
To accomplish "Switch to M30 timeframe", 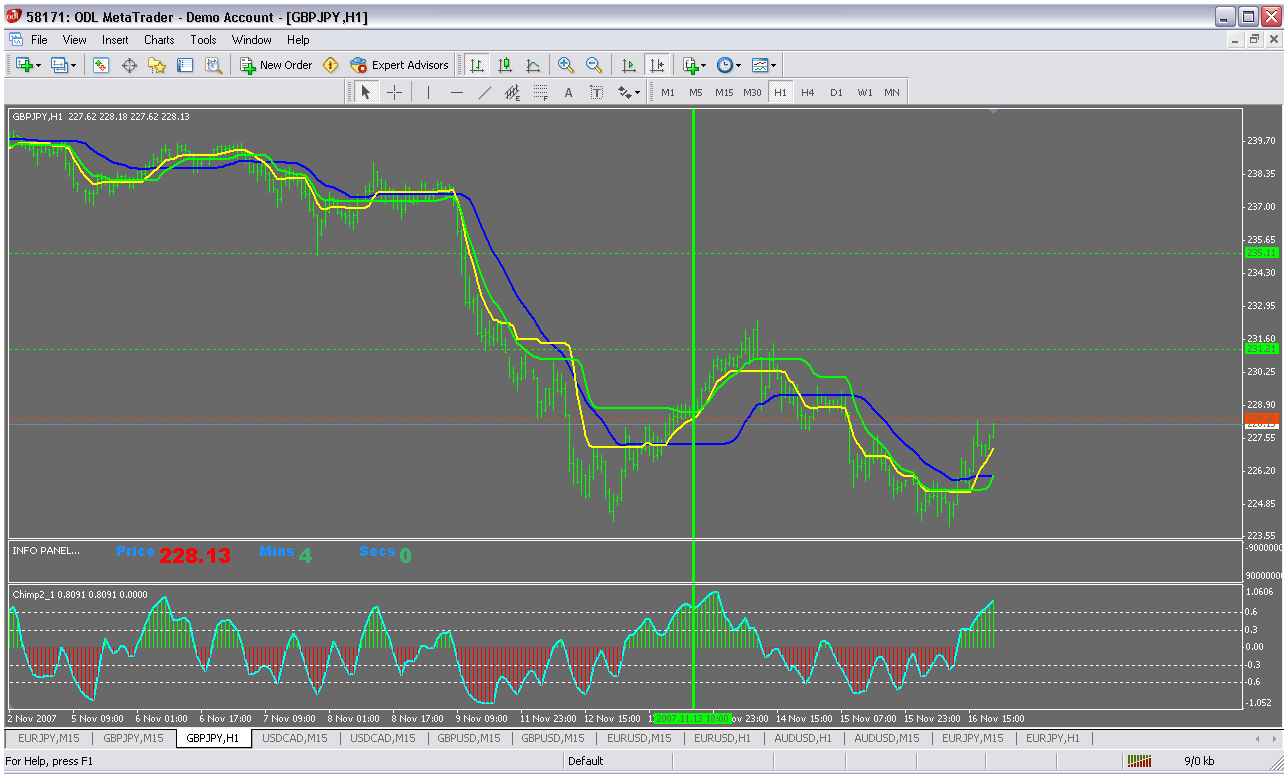I will coord(752,92).
